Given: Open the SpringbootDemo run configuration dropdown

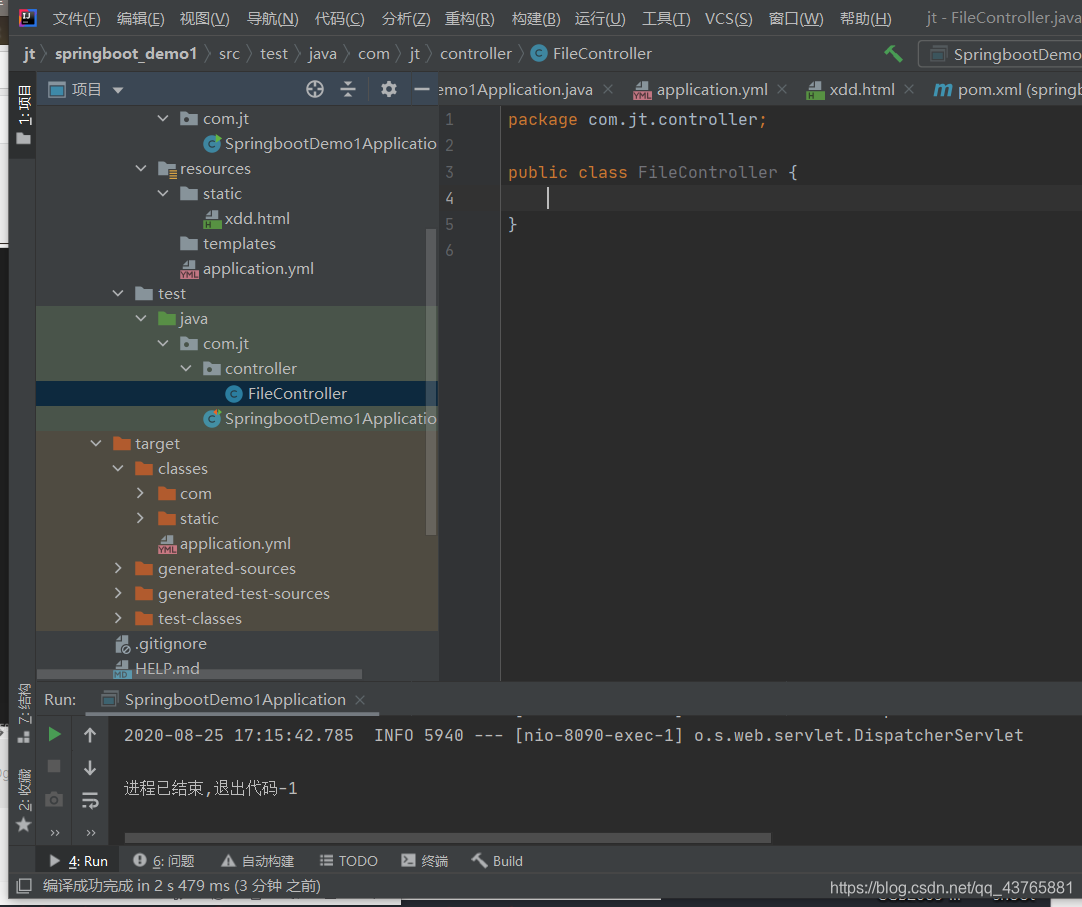Looking at the screenshot, I should 1001,54.
